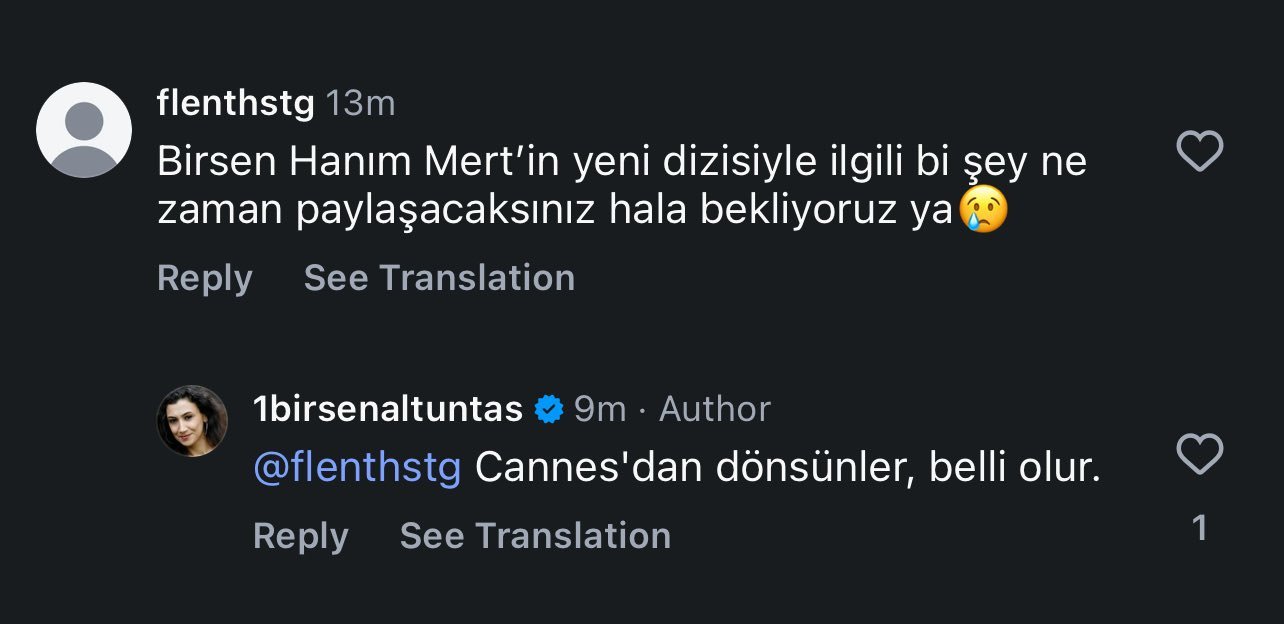Open 1birsenaltuntas's profile photo
Image resolution: width=1284 pixels, height=624 pixels.
coord(192,421)
